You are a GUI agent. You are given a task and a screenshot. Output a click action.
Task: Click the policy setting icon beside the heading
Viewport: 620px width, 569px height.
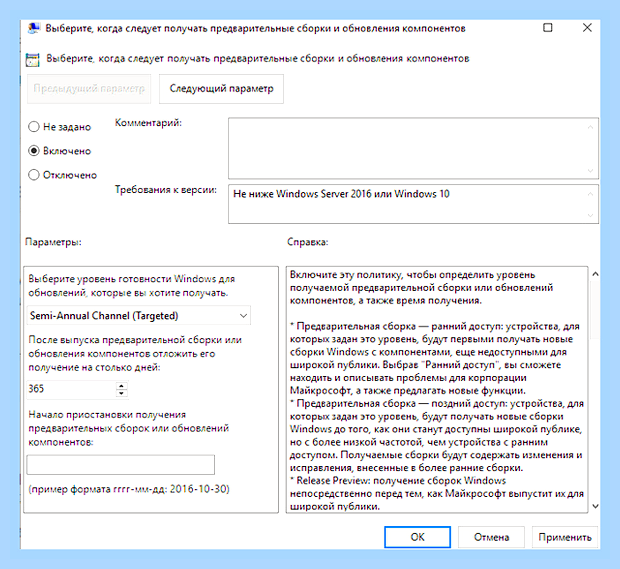(32, 60)
